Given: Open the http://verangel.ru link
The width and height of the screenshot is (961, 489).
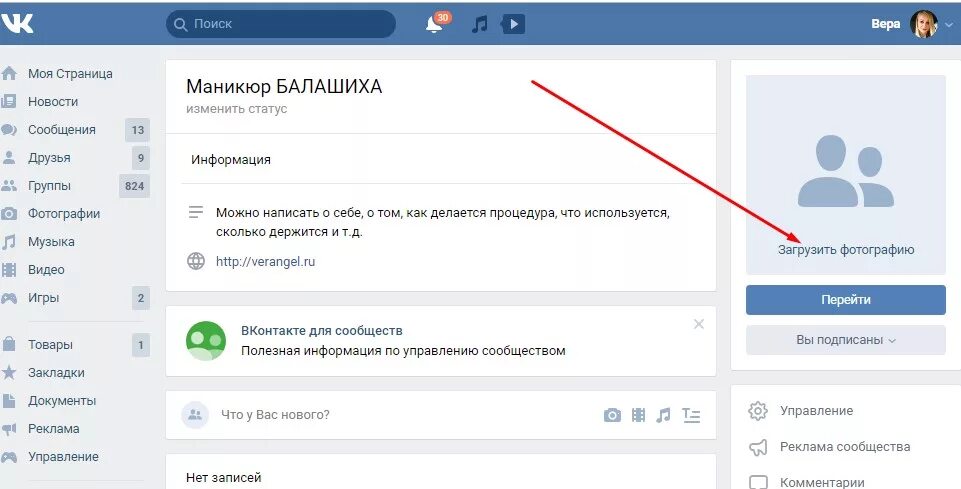Looking at the screenshot, I should point(265,262).
